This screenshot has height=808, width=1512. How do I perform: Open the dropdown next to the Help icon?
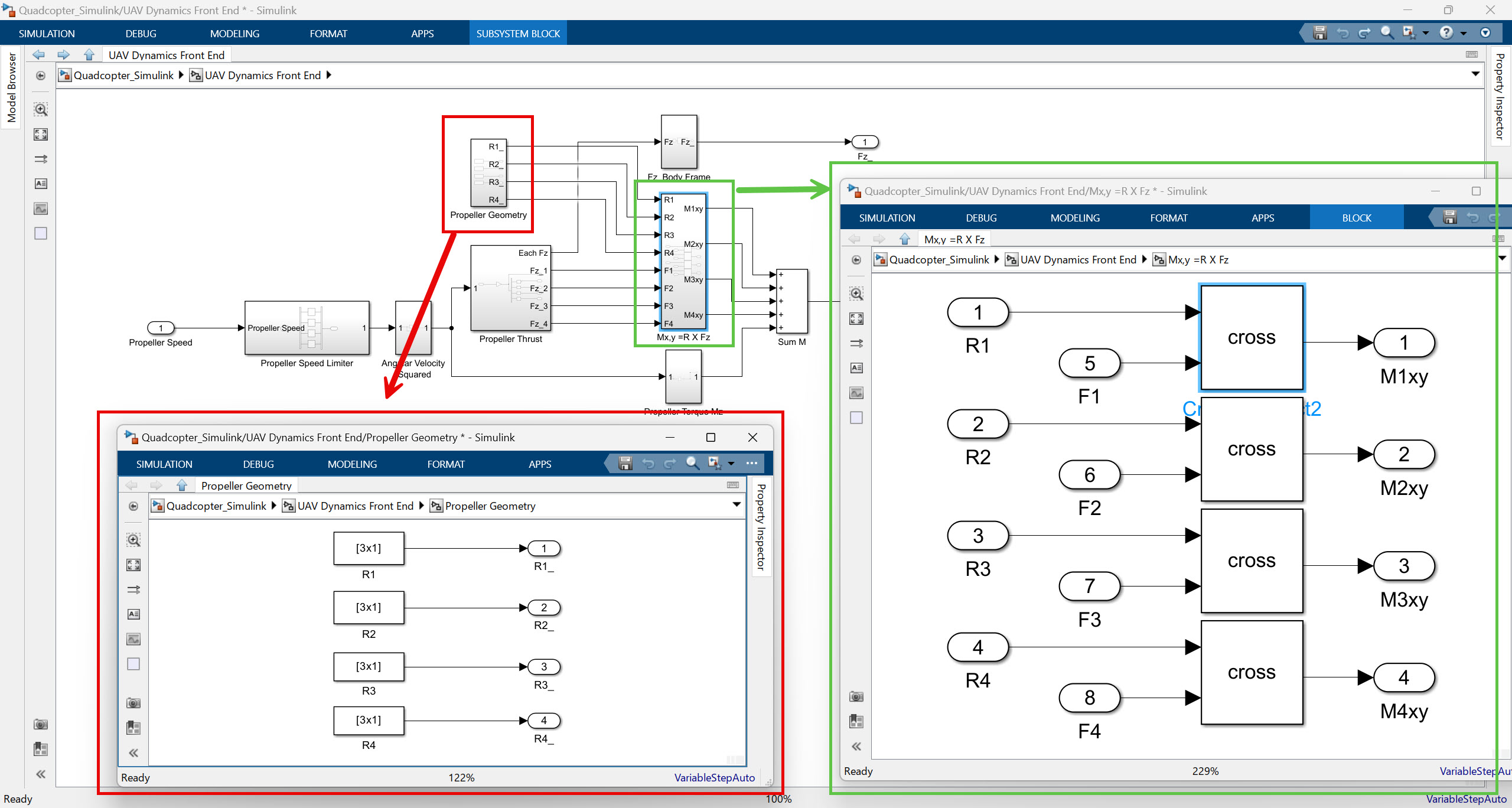(1464, 34)
